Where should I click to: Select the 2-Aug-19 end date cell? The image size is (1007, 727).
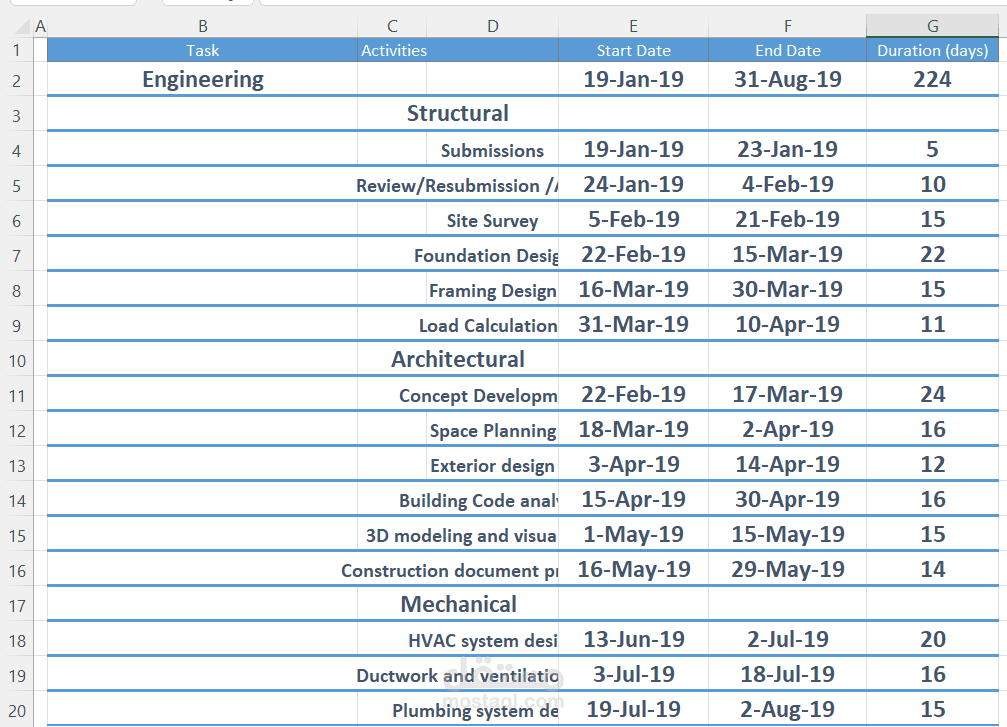coord(787,709)
